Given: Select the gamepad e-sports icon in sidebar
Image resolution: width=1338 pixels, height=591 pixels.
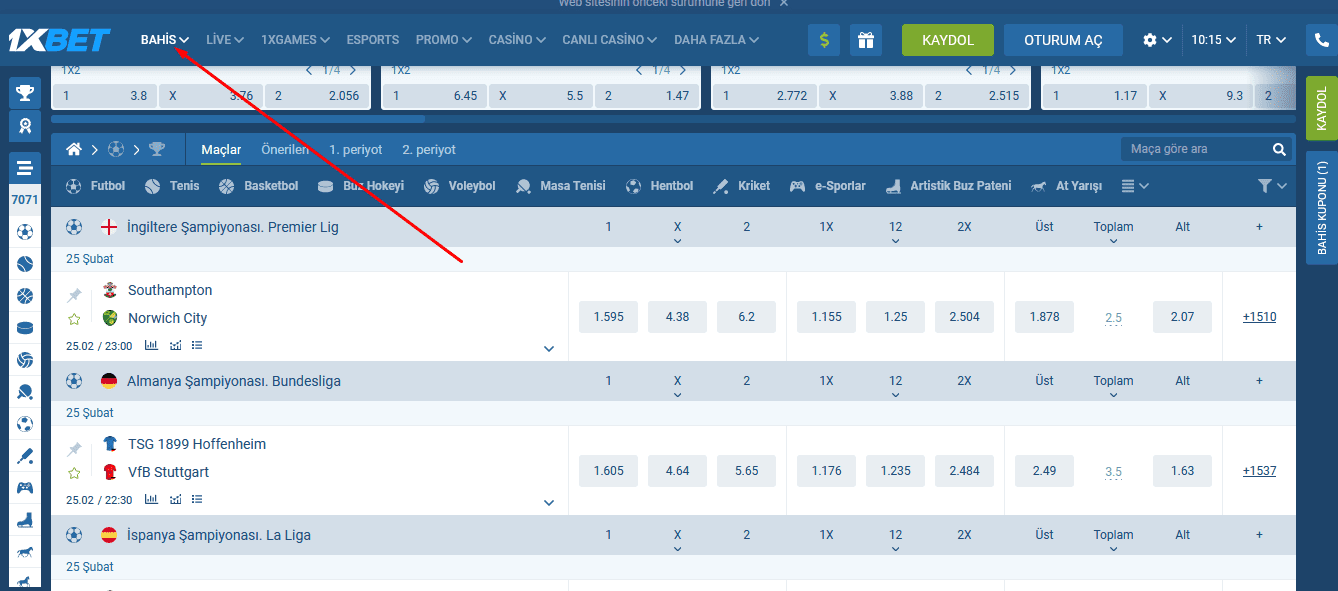Looking at the screenshot, I should pyautogui.click(x=25, y=488).
